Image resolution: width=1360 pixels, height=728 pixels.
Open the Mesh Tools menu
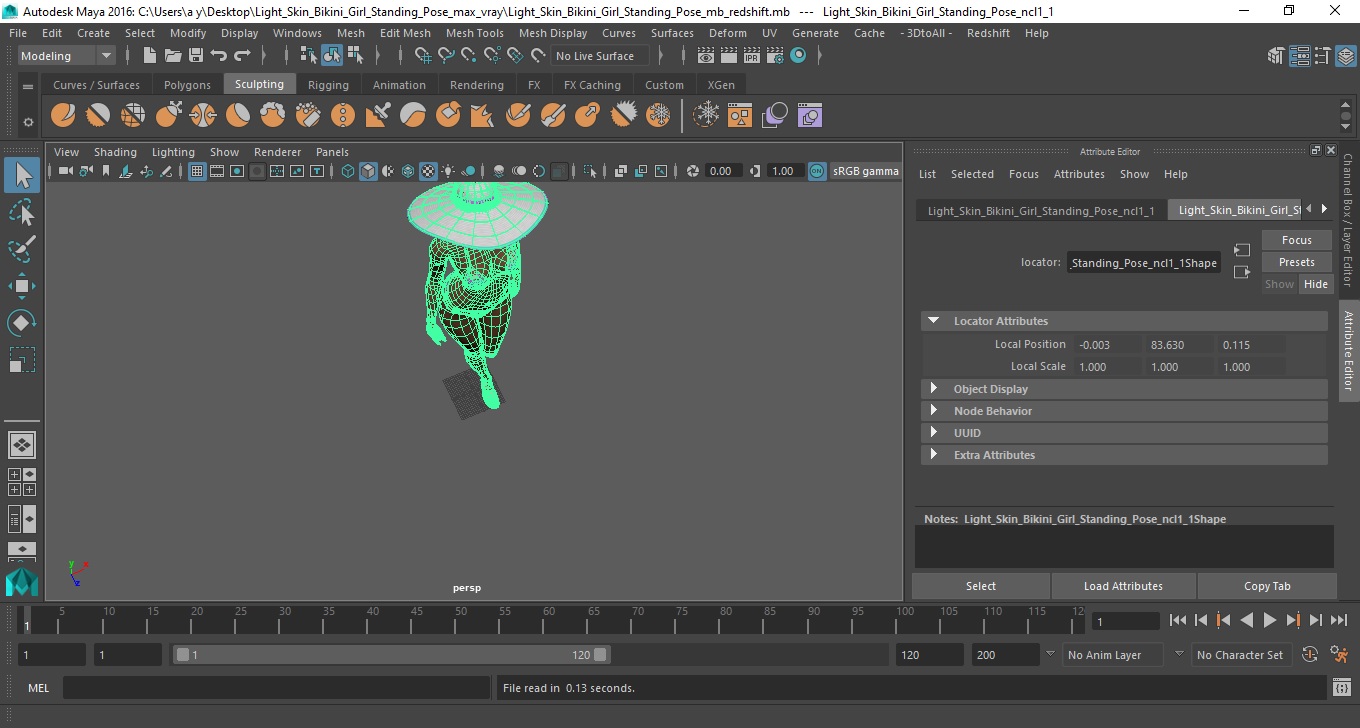[474, 33]
